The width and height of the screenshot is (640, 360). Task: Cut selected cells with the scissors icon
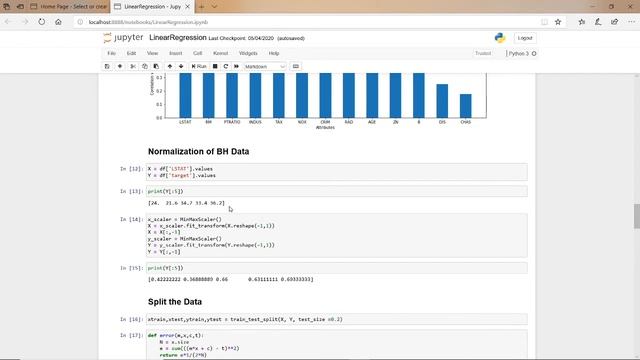133,66
